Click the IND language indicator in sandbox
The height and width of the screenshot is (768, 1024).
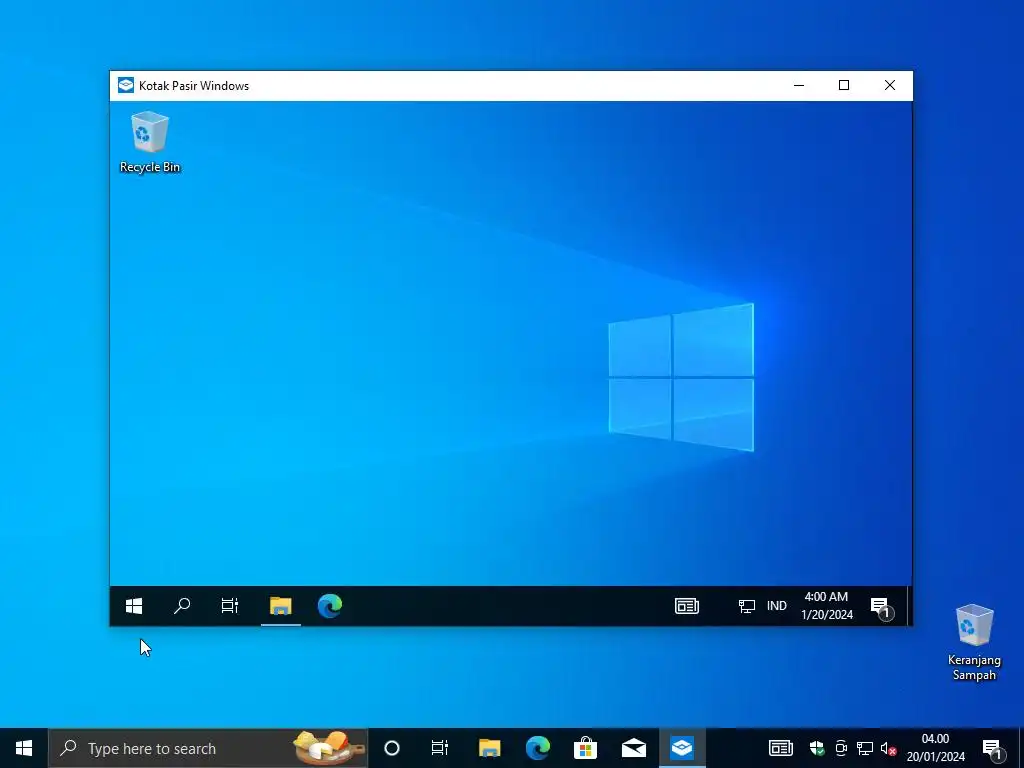pyautogui.click(x=776, y=606)
